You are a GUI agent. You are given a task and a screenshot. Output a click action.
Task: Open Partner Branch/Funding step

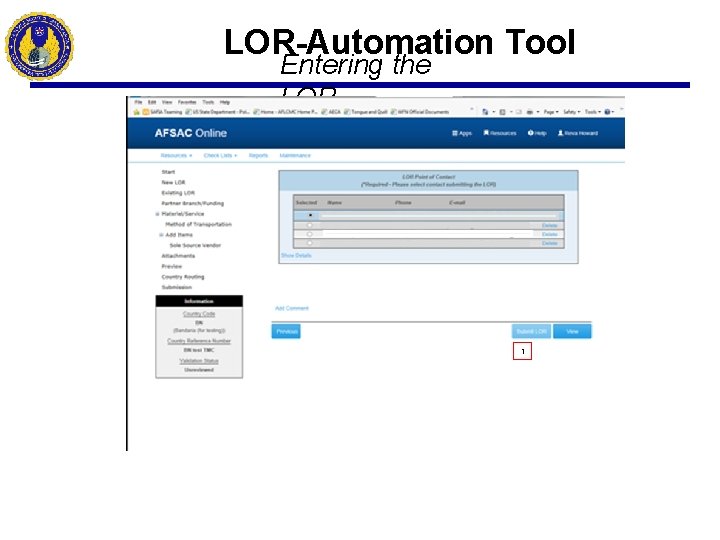[x=192, y=203]
